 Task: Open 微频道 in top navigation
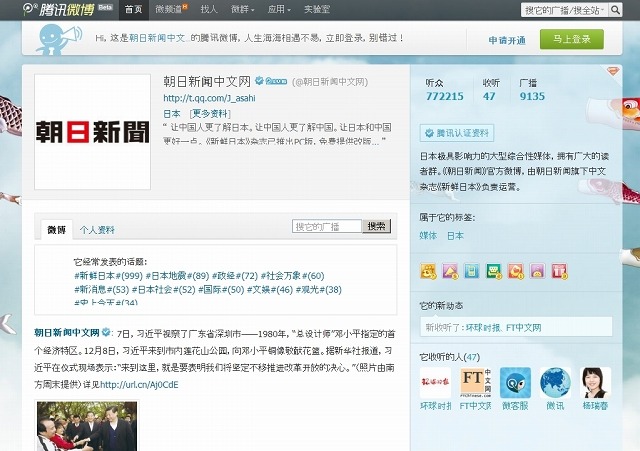[171, 9]
